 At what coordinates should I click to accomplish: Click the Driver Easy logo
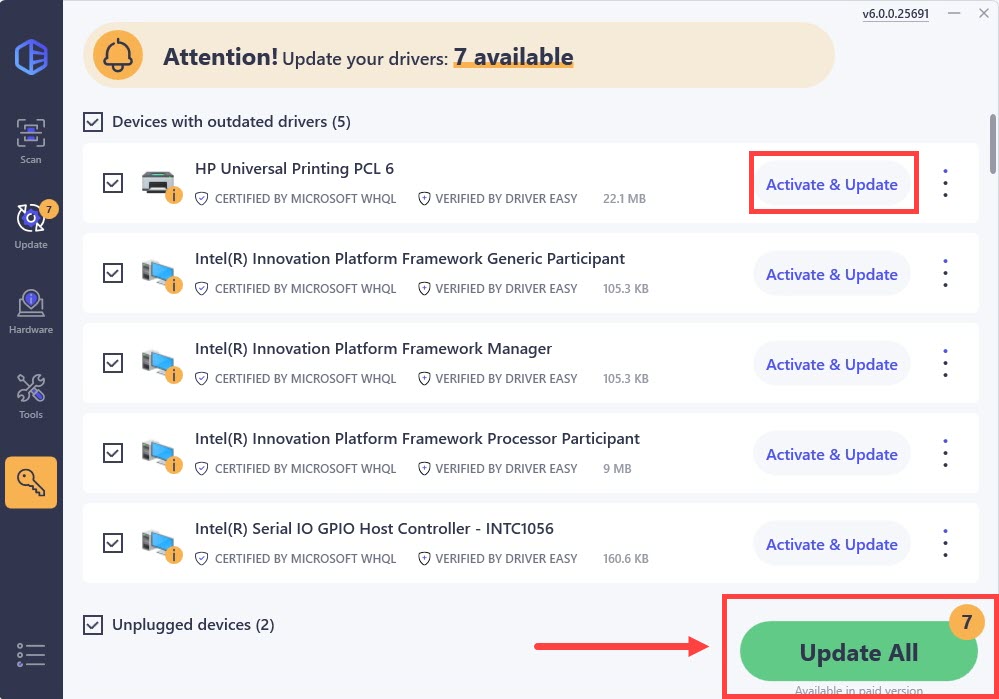click(x=31, y=55)
